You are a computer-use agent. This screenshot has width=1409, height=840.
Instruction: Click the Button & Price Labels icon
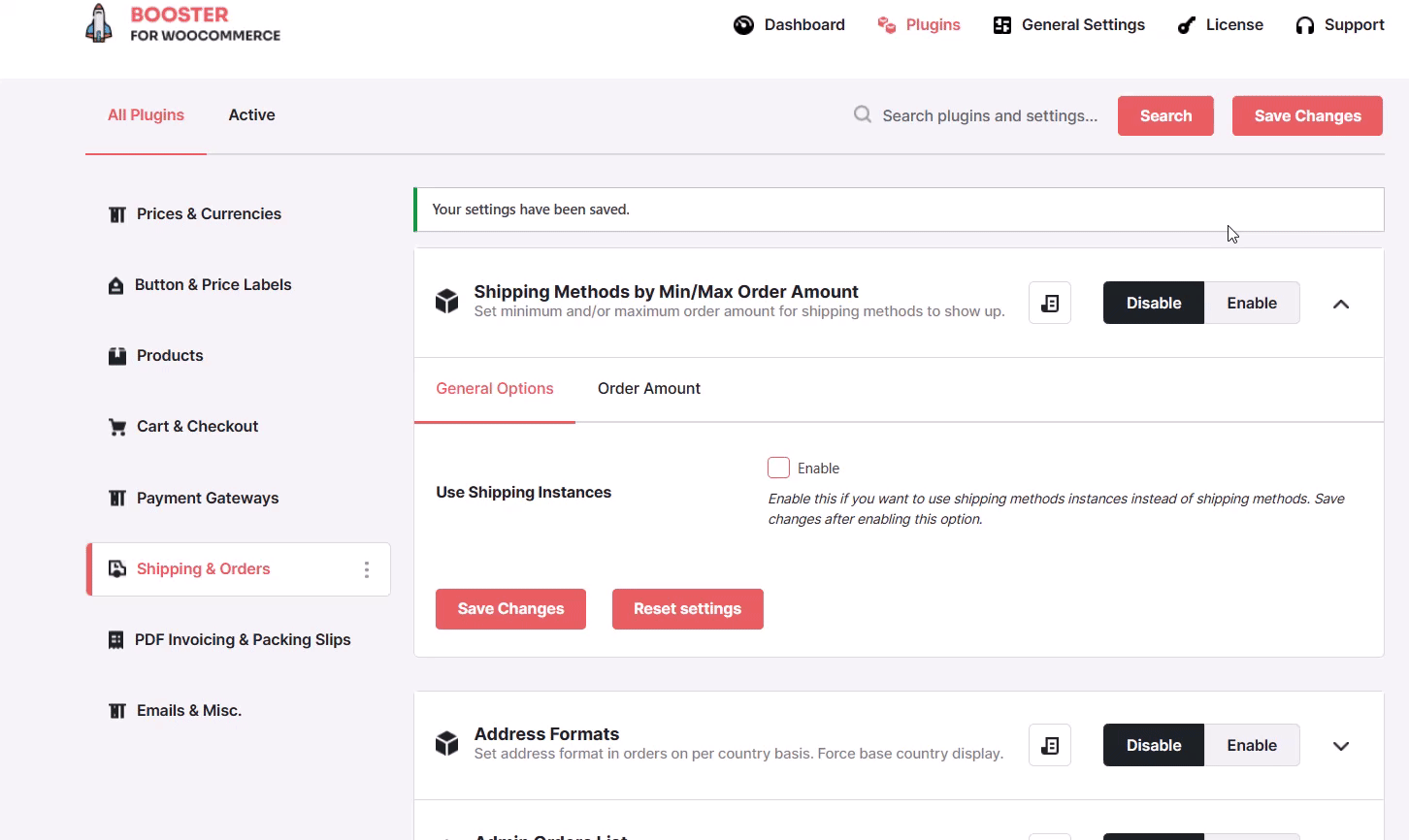[116, 285]
